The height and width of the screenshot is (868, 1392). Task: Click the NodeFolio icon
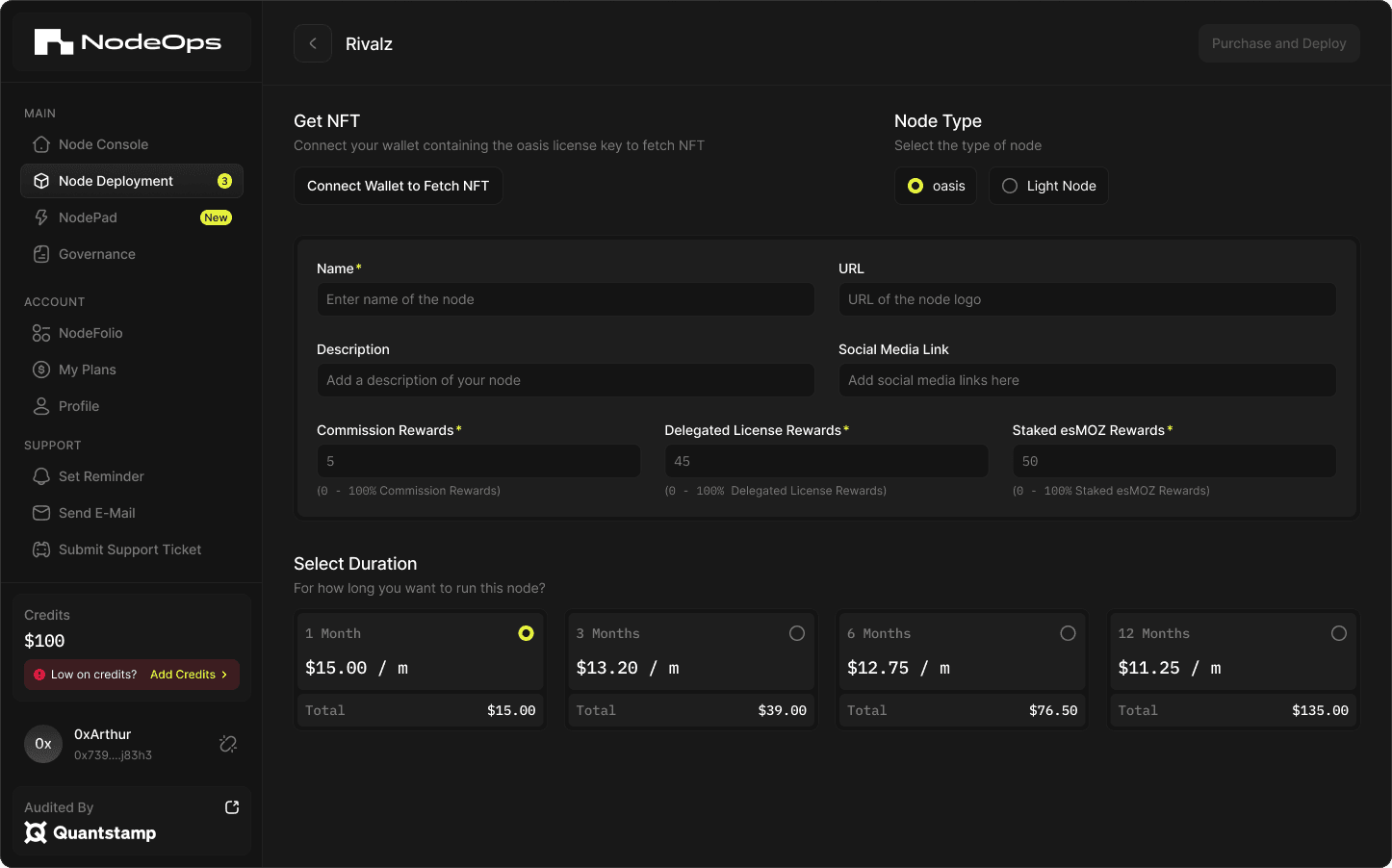pos(41,333)
